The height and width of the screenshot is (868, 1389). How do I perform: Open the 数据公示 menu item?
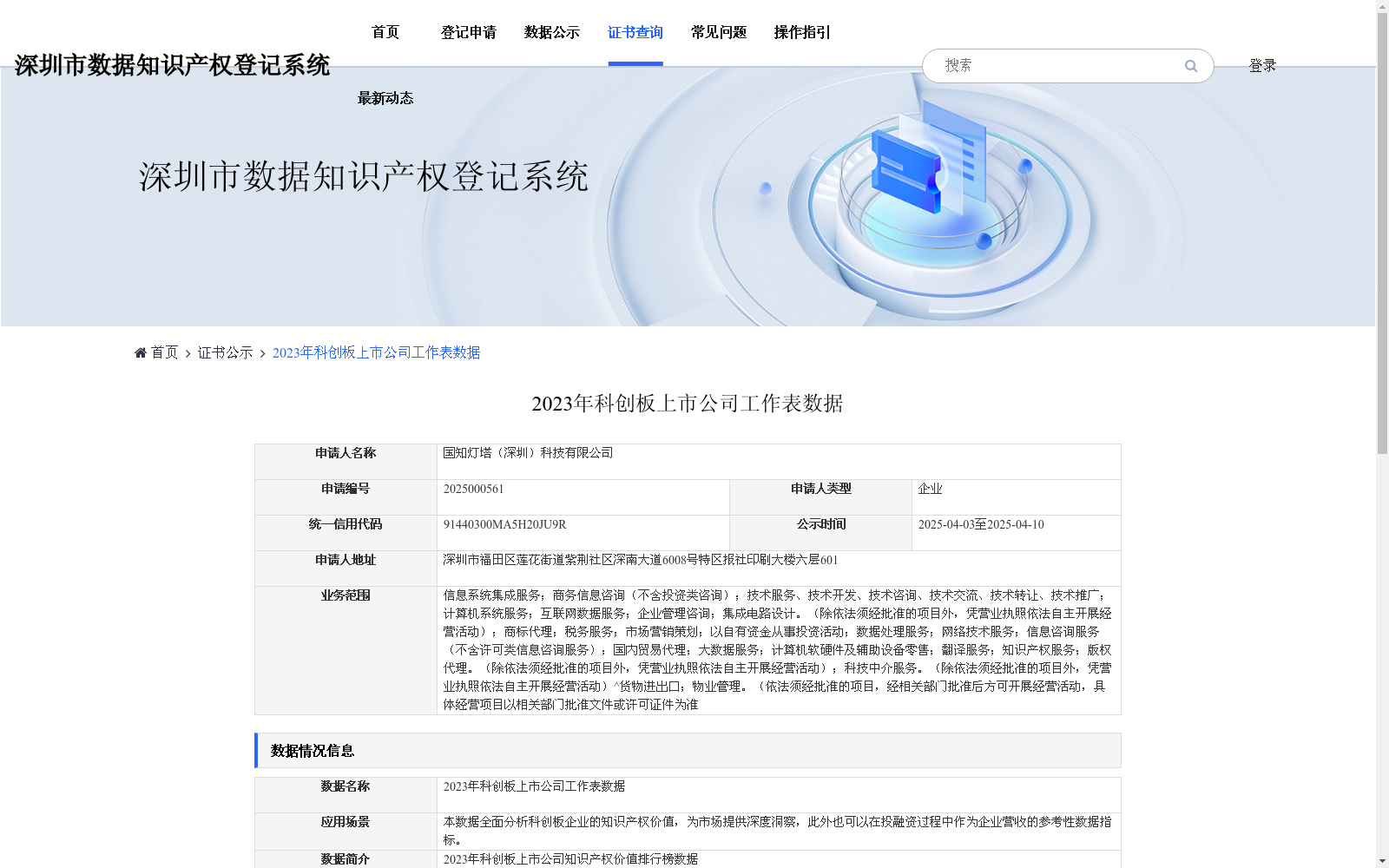(x=552, y=32)
